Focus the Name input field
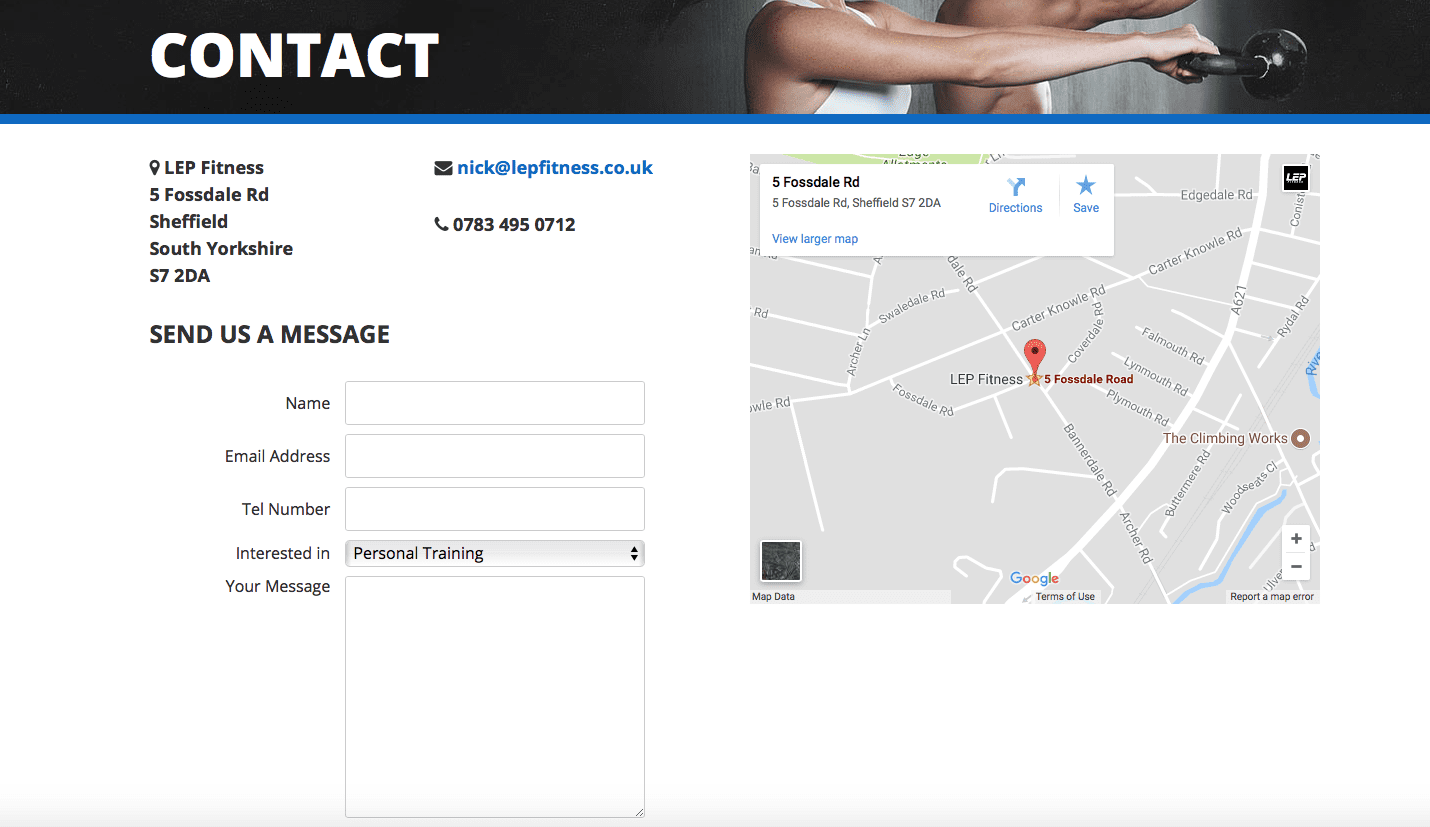 (495, 403)
